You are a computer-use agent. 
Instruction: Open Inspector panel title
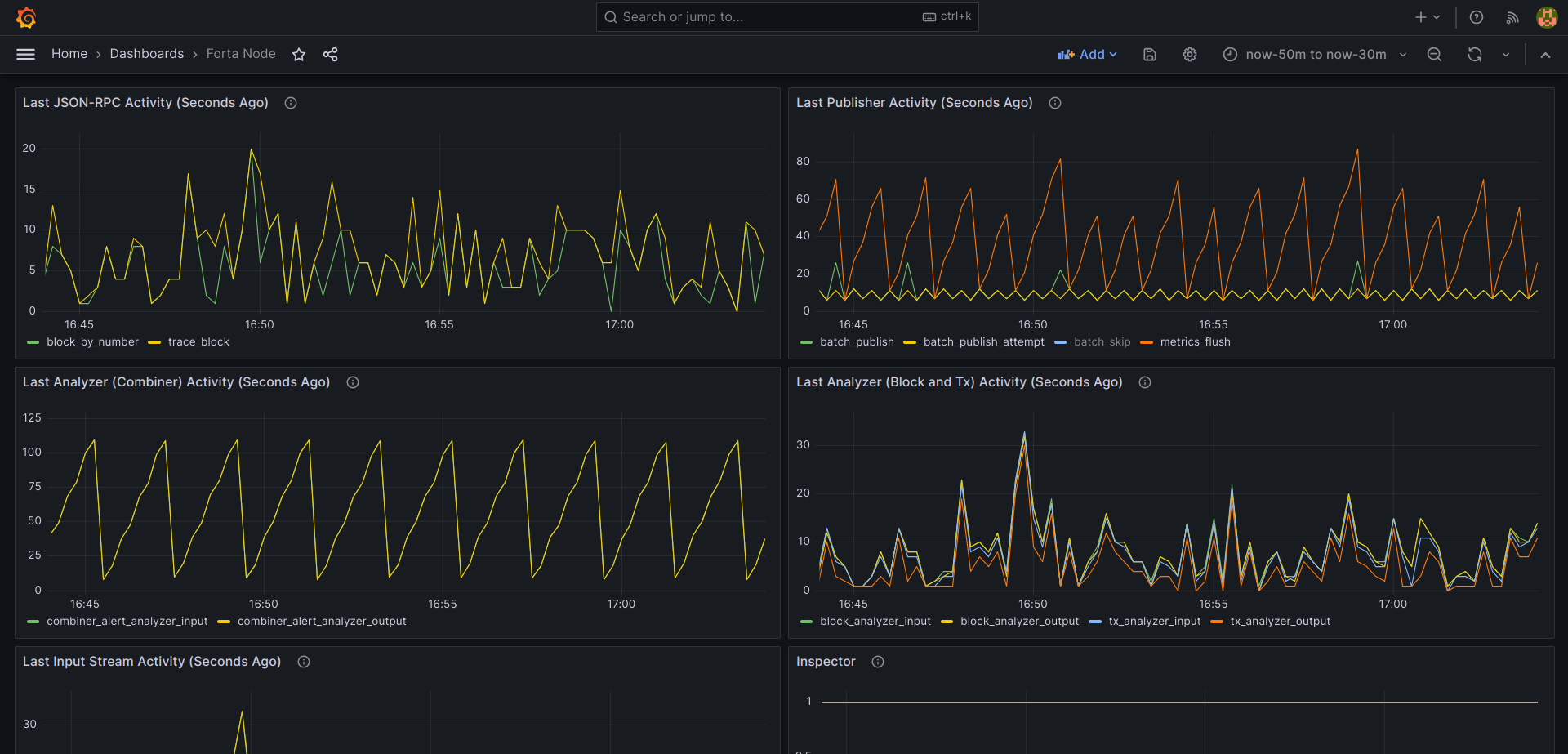(826, 662)
